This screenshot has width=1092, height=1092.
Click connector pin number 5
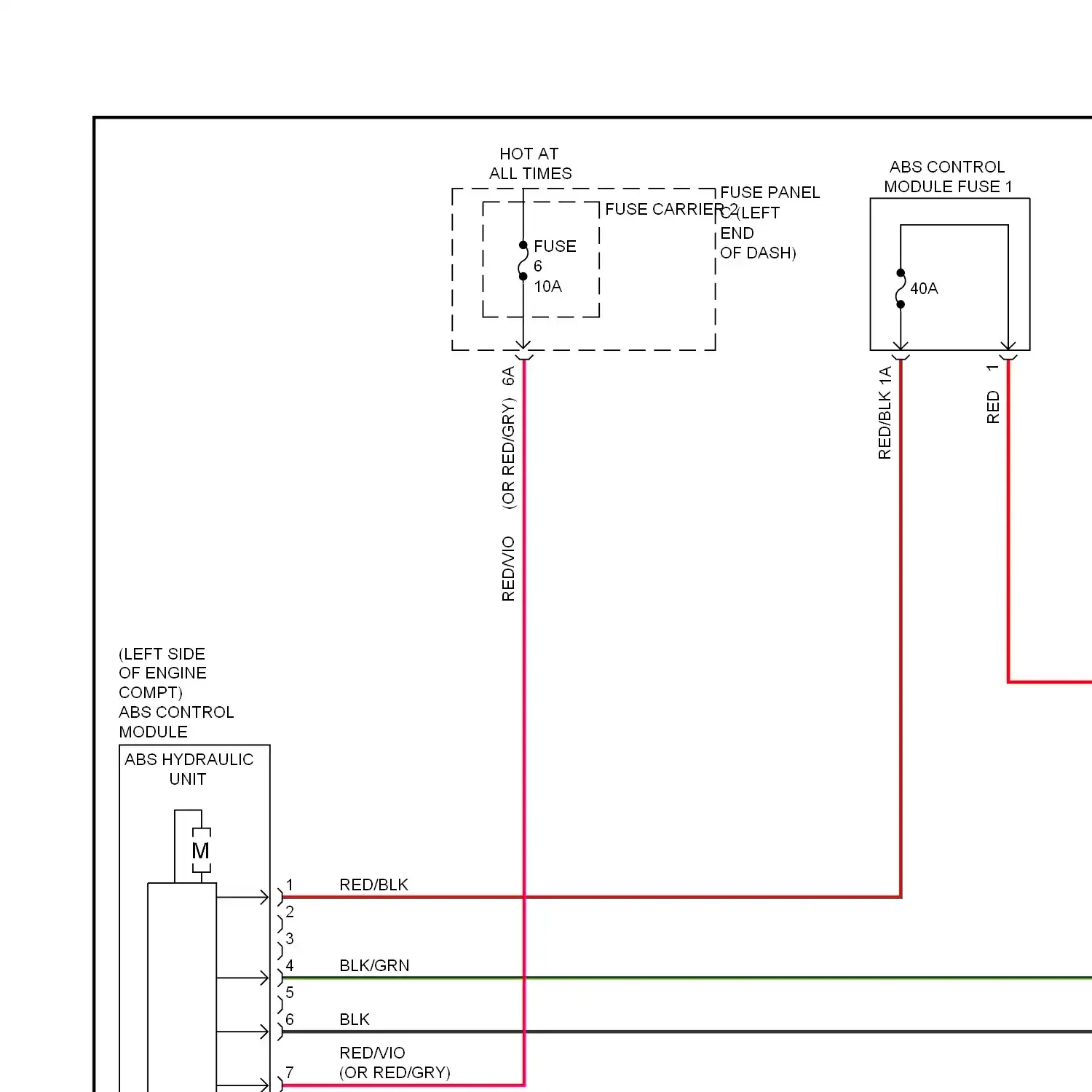(290, 992)
